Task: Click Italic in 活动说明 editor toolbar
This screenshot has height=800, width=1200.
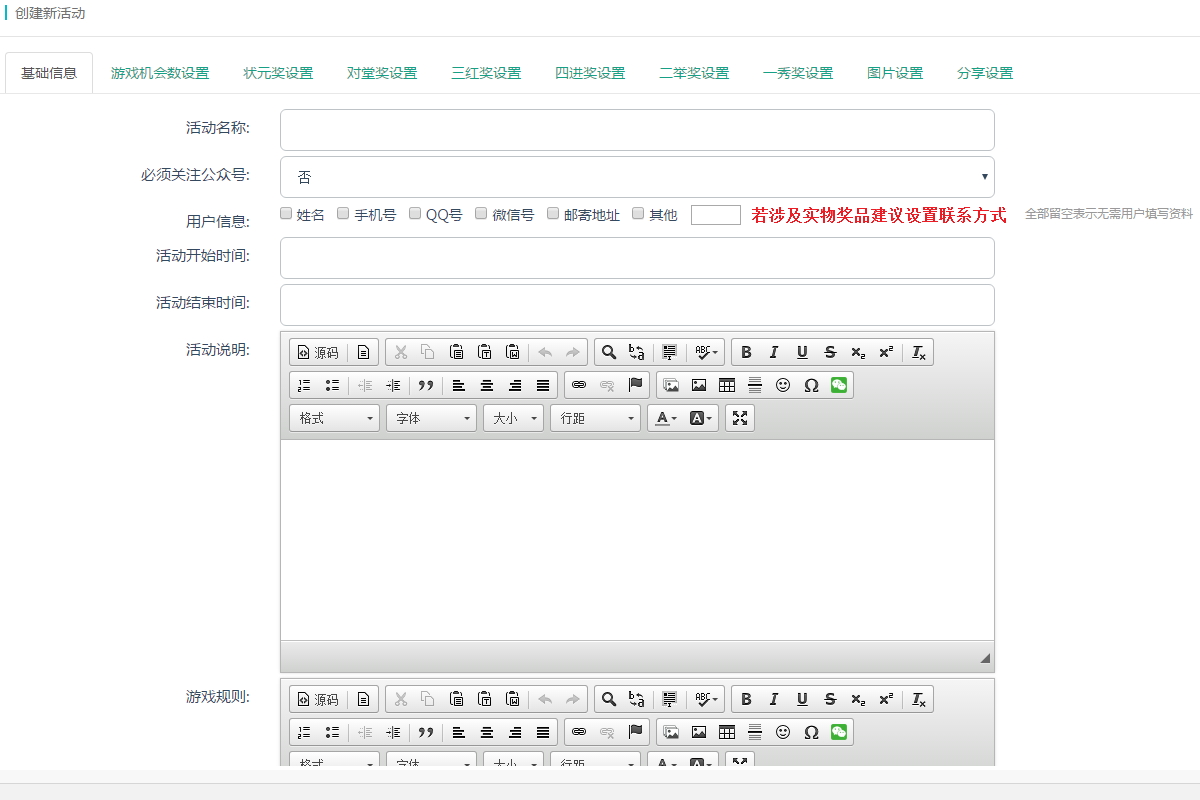Action: coord(774,352)
